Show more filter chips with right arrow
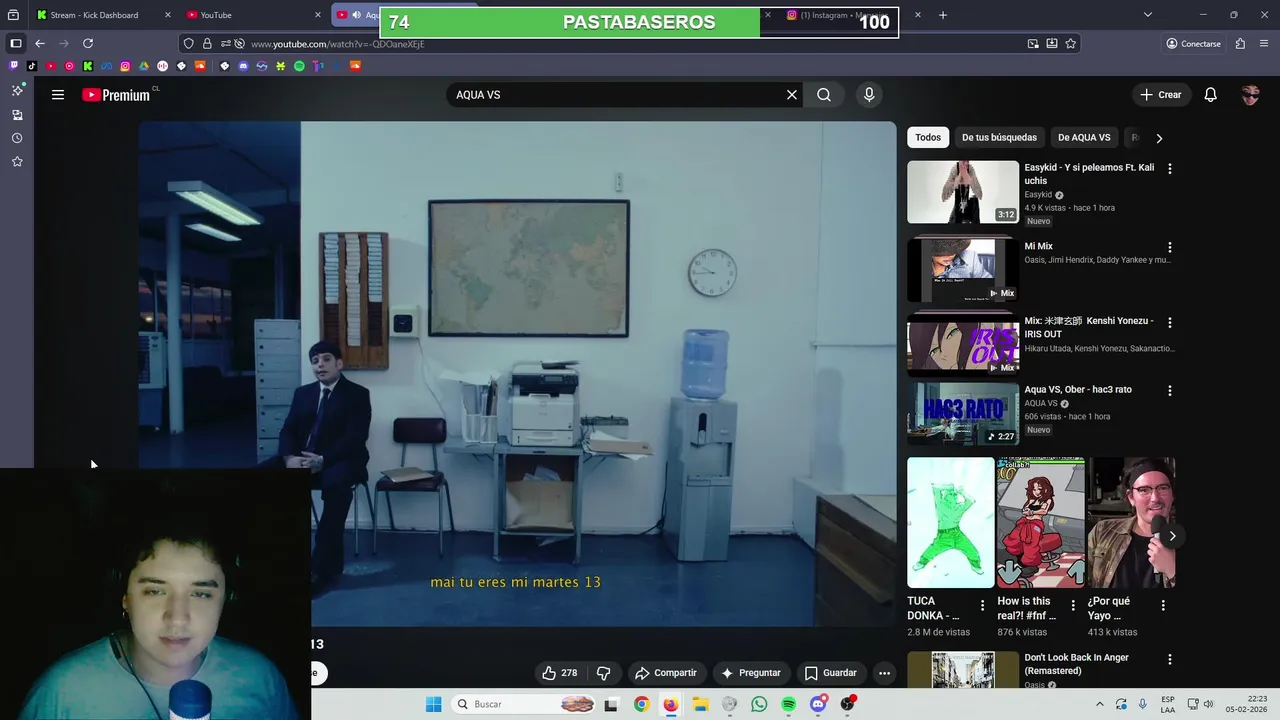The height and width of the screenshot is (720, 1280). point(1159,138)
